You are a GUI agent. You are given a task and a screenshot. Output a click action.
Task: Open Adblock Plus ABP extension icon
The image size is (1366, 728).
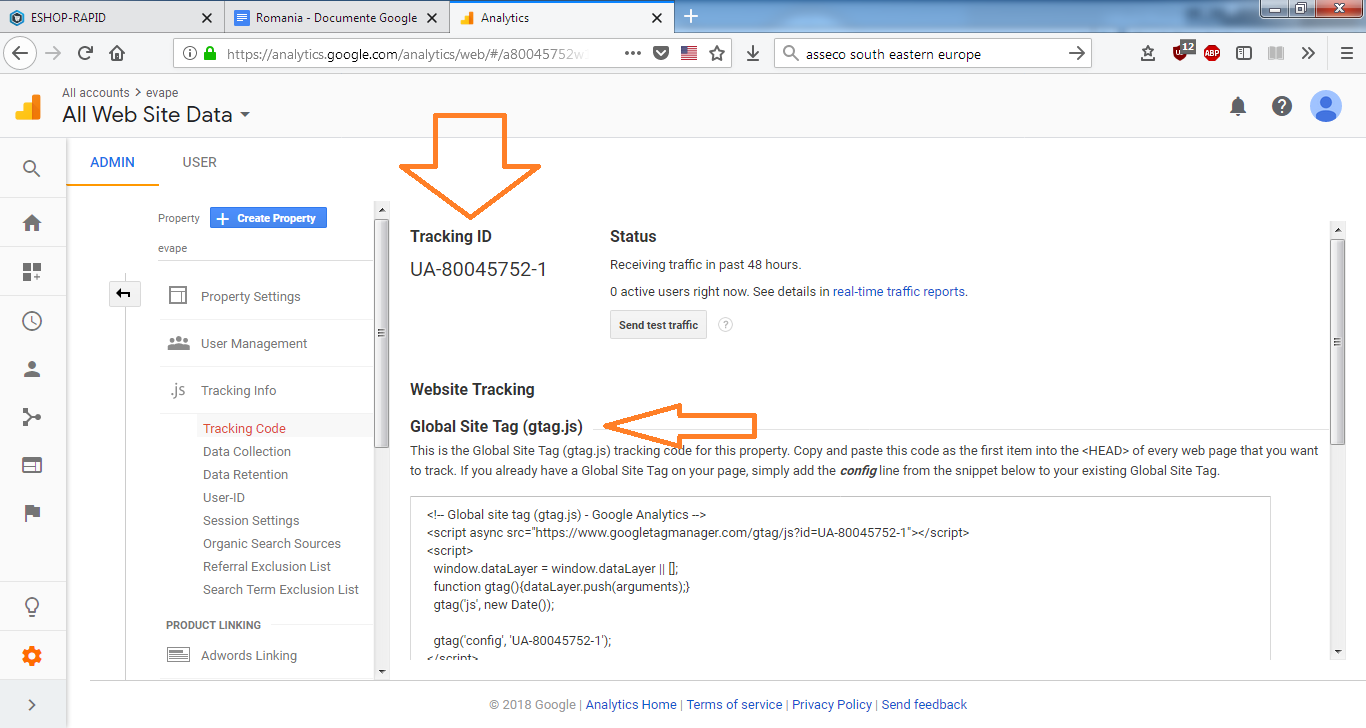tap(1212, 53)
